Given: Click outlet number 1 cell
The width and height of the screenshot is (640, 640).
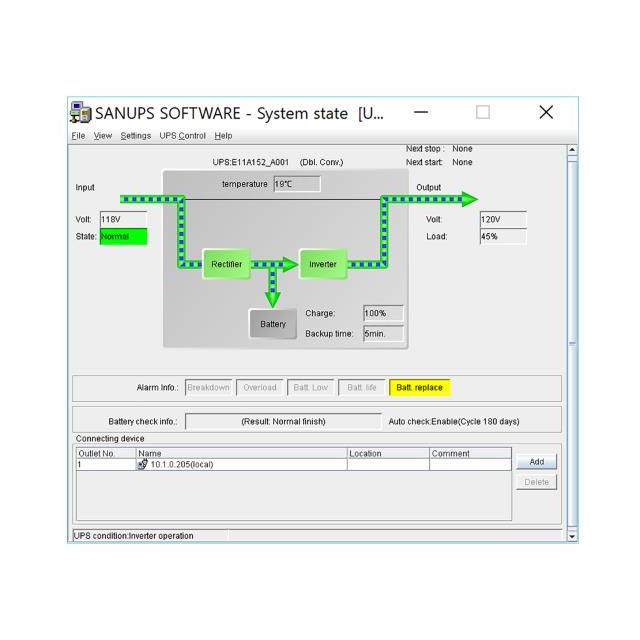Looking at the screenshot, I should pos(106,464).
